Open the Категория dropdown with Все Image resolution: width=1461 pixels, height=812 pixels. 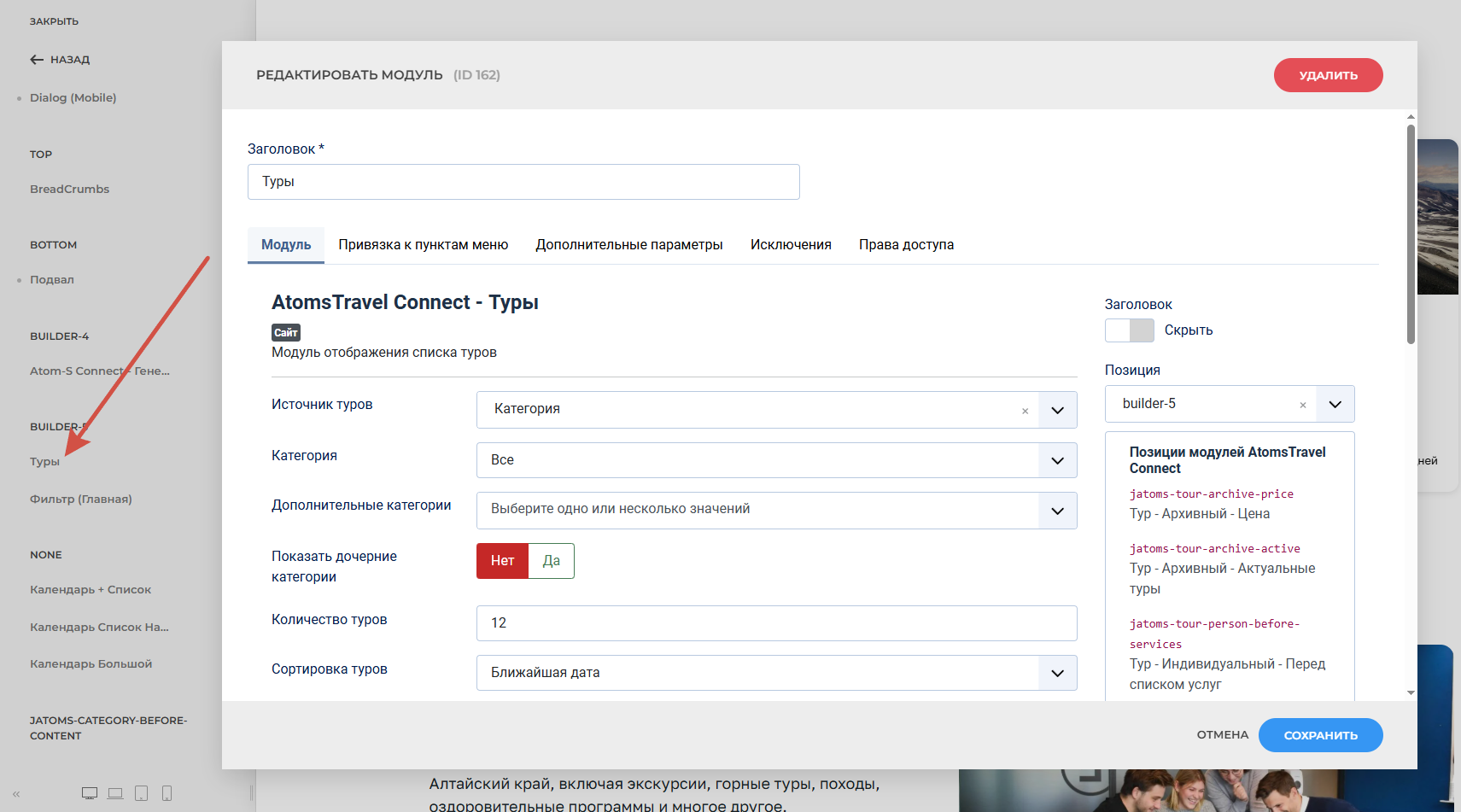[x=776, y=460]
